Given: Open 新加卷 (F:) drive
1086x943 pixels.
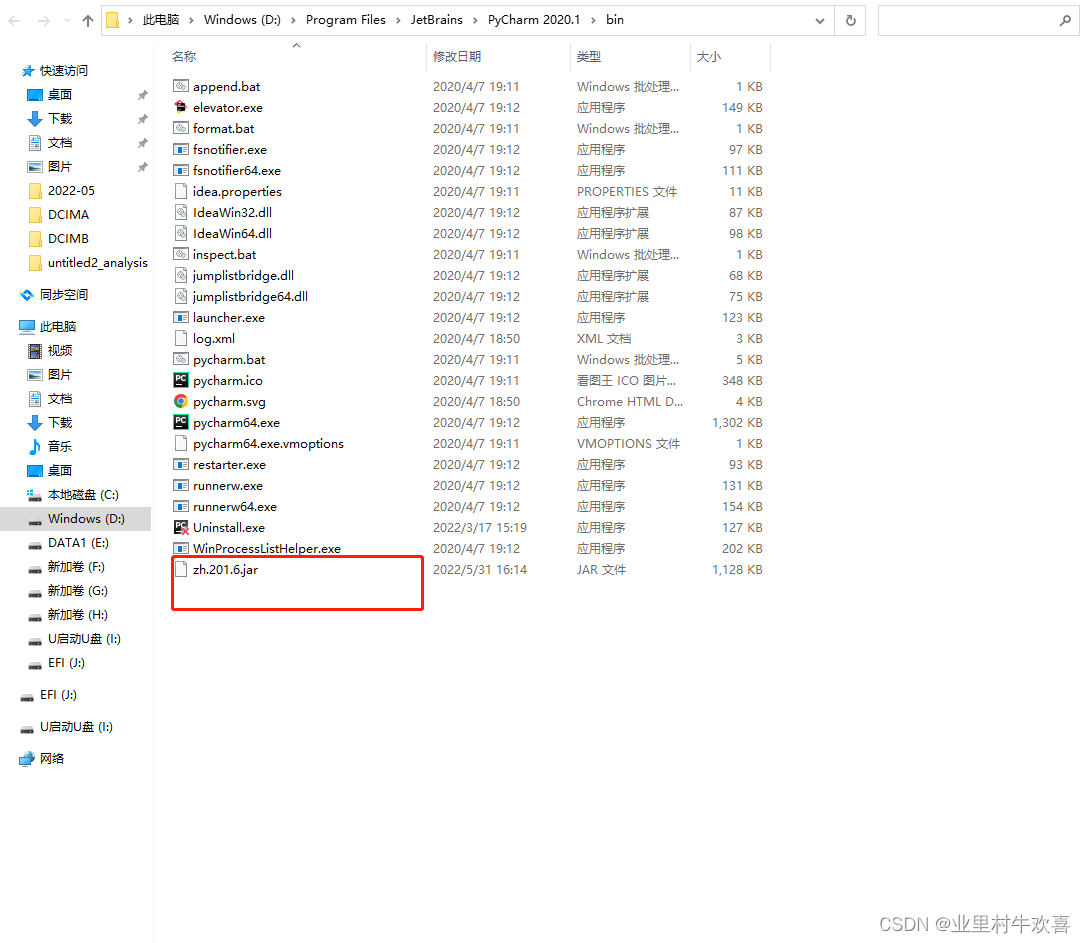Looking at the screenshot, I should (76, 566).
